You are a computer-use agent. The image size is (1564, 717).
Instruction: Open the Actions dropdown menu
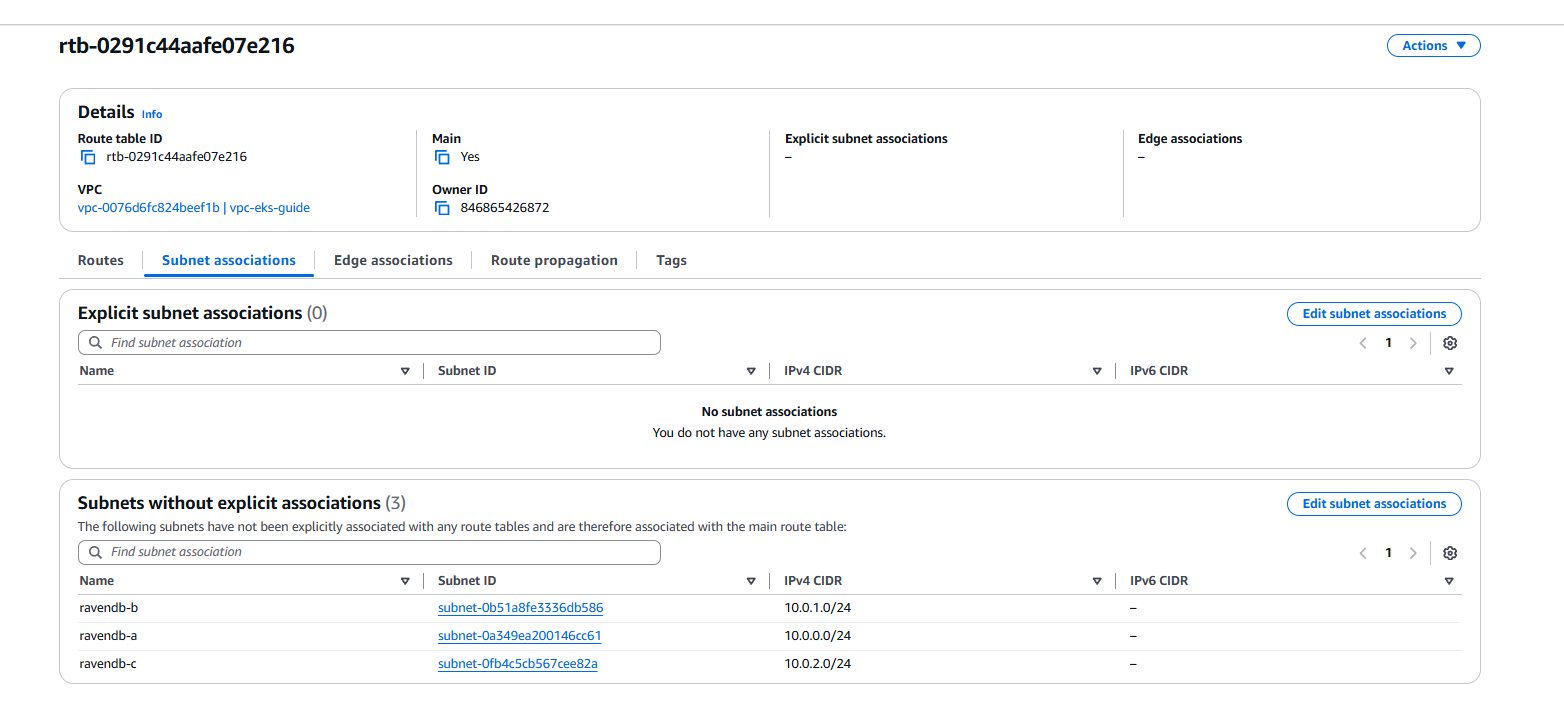pyautogui.click(x=1433, y=45)
